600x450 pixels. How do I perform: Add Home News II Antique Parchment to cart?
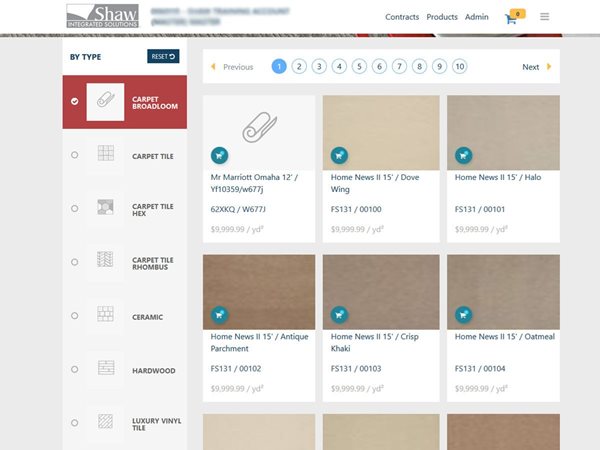pos(220,315)
